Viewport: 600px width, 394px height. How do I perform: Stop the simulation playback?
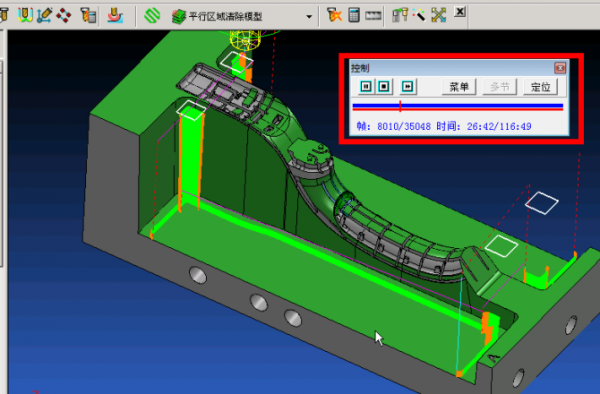[x=384, y=87]
